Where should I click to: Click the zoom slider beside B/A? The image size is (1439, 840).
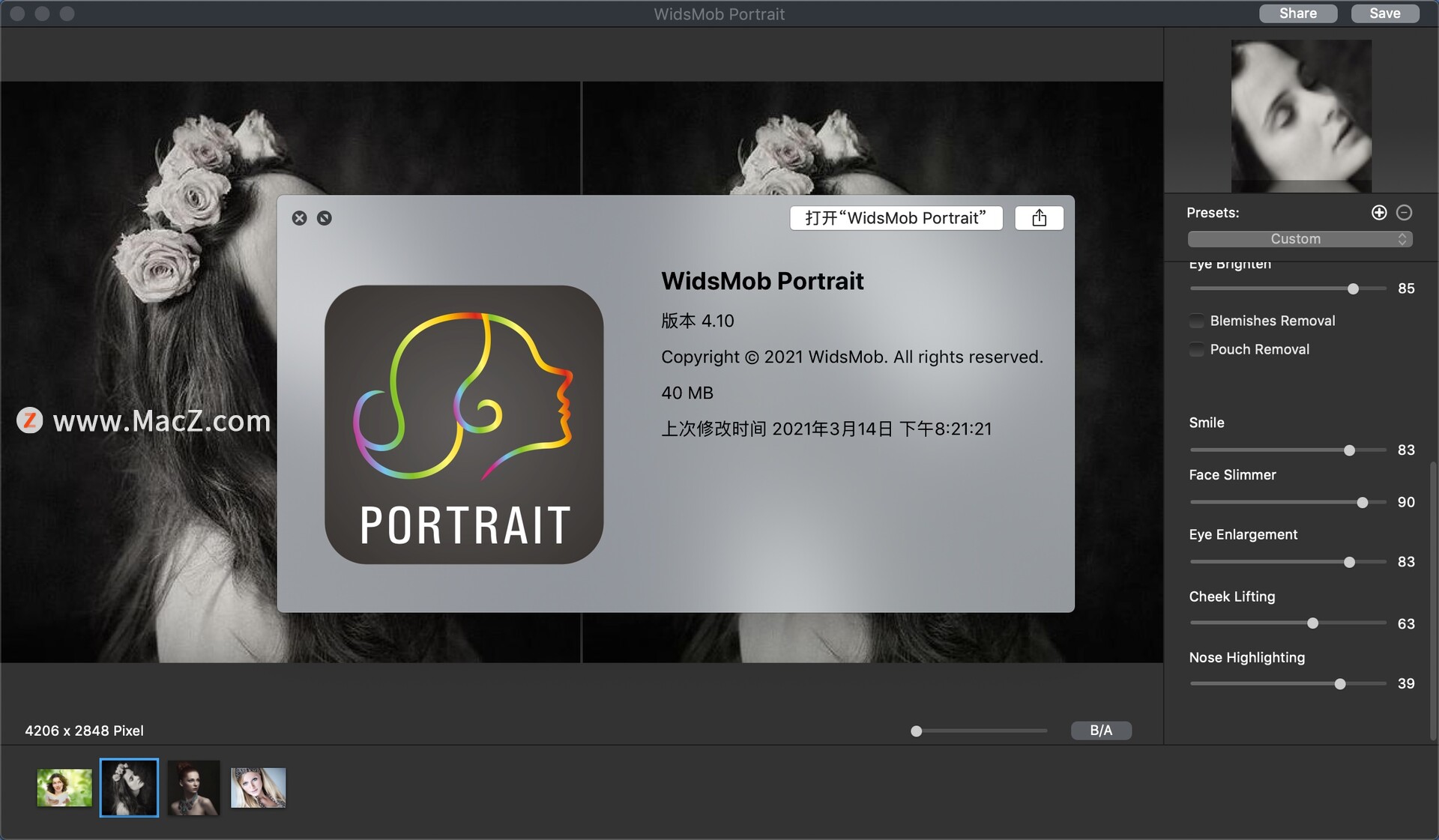[x=979, y=731]
